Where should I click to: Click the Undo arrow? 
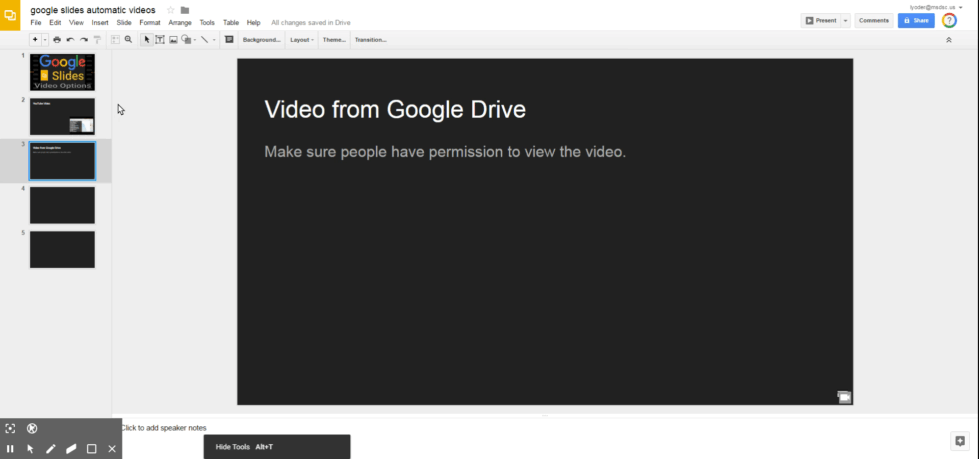pos(70,39)
